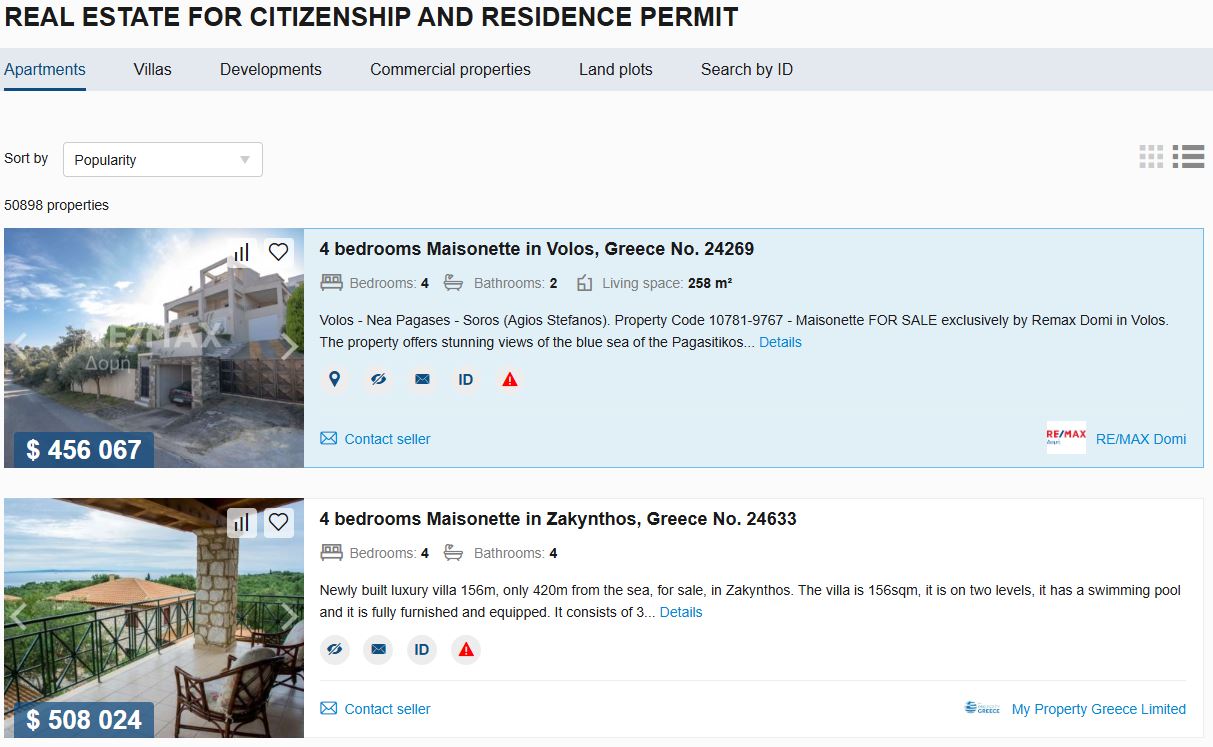Compare the Zakynthos maisonette listing
Screen dimensions: 1213x747
pyautogui.click(x=241, y=522)
